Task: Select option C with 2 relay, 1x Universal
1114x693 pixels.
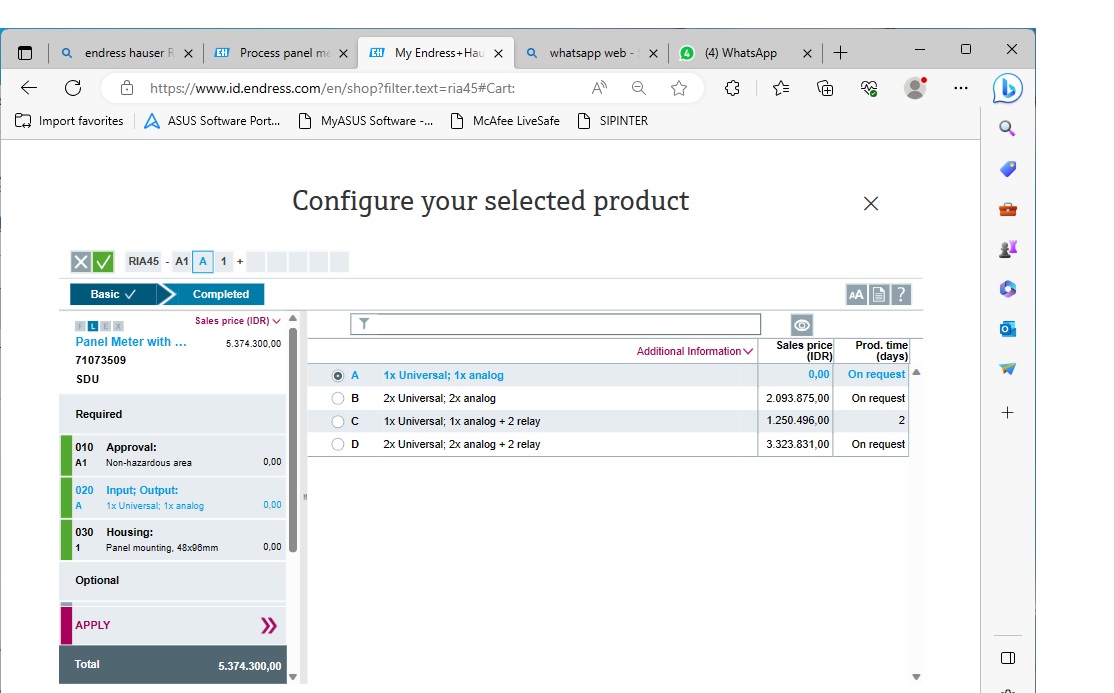Action: pos(337,421)
